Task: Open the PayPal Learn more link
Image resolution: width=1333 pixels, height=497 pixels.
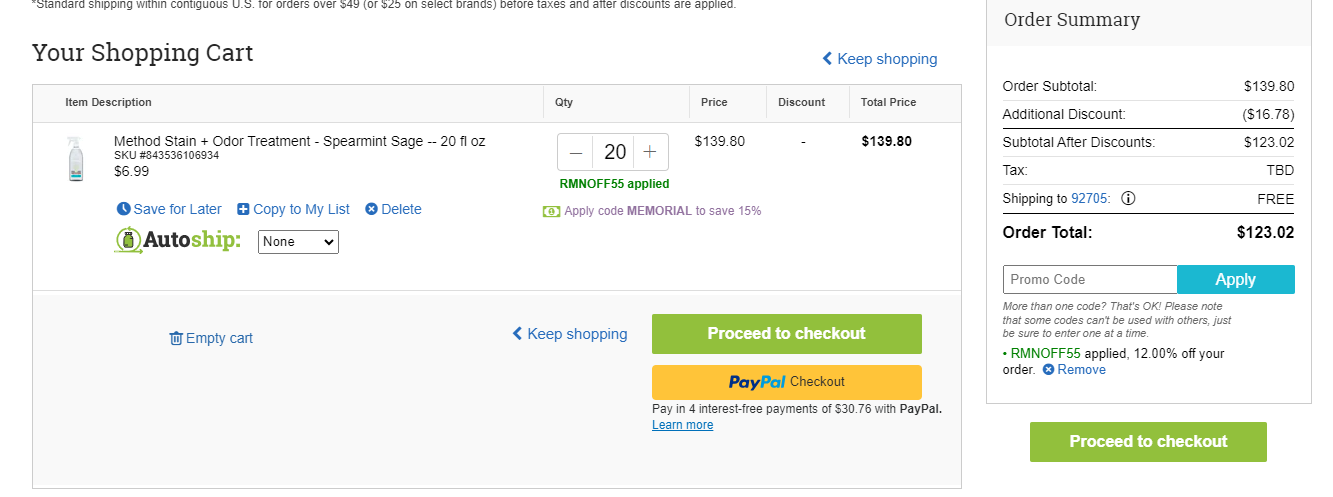Action: 683,425
